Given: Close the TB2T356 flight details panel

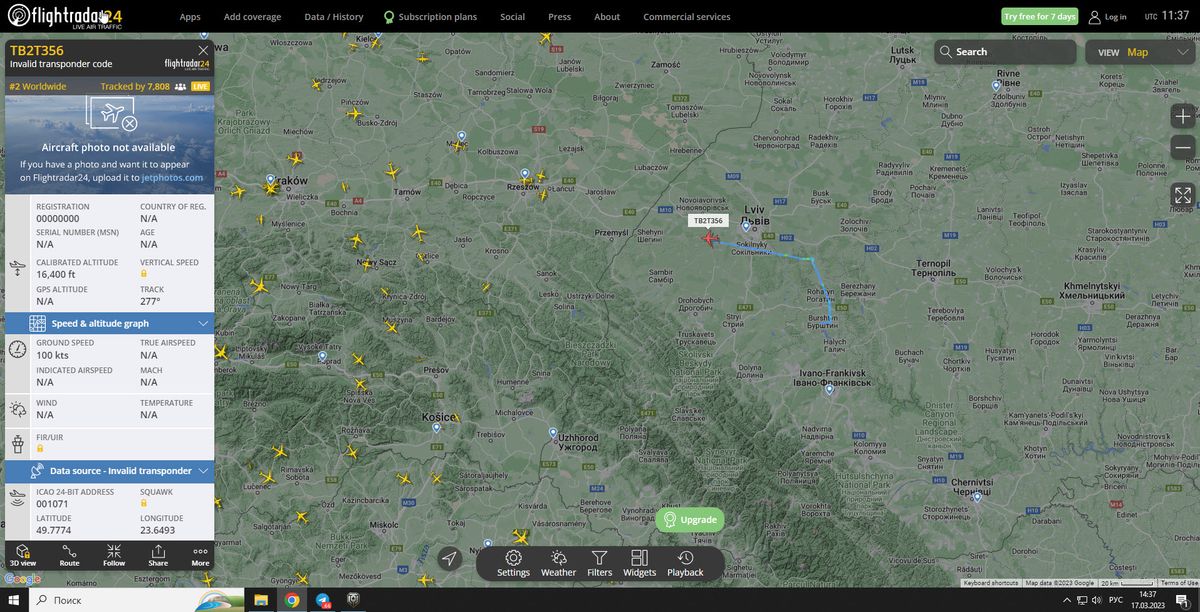Looking at the screenshot, I should click(x=203, y=49).
